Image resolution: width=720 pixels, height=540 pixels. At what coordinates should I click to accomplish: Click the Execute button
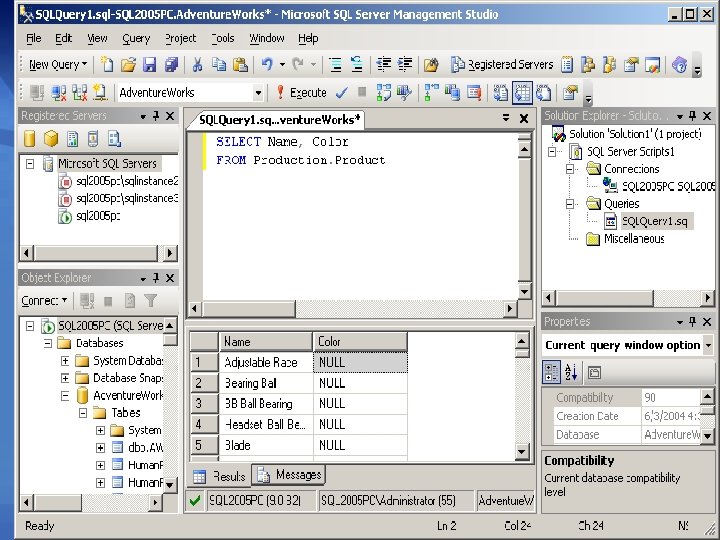click(301, 93)
